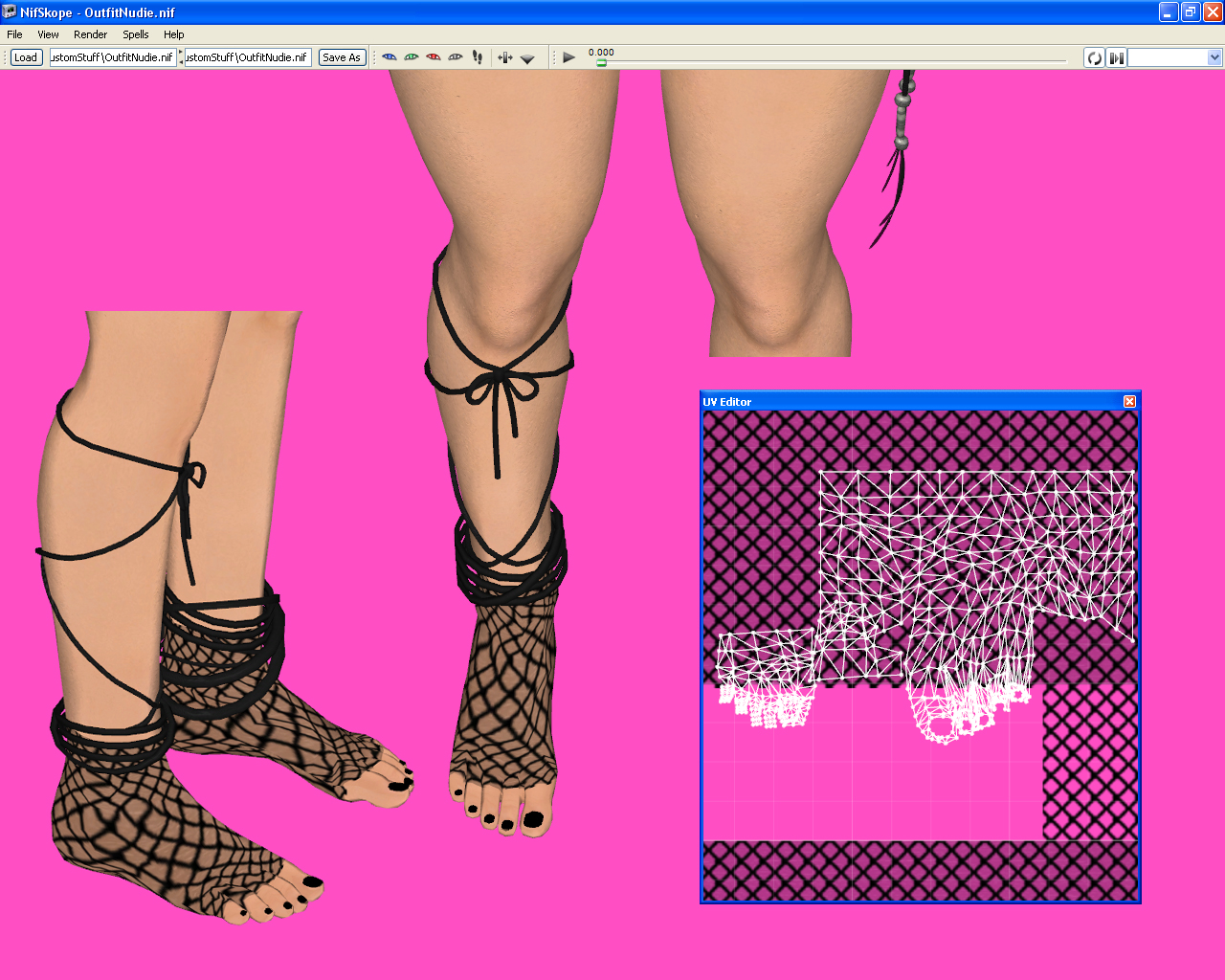The width and height of the screenshot is (1225, 980).
Task: Select the green eye view icon
Action: click(x=411, y=57)
